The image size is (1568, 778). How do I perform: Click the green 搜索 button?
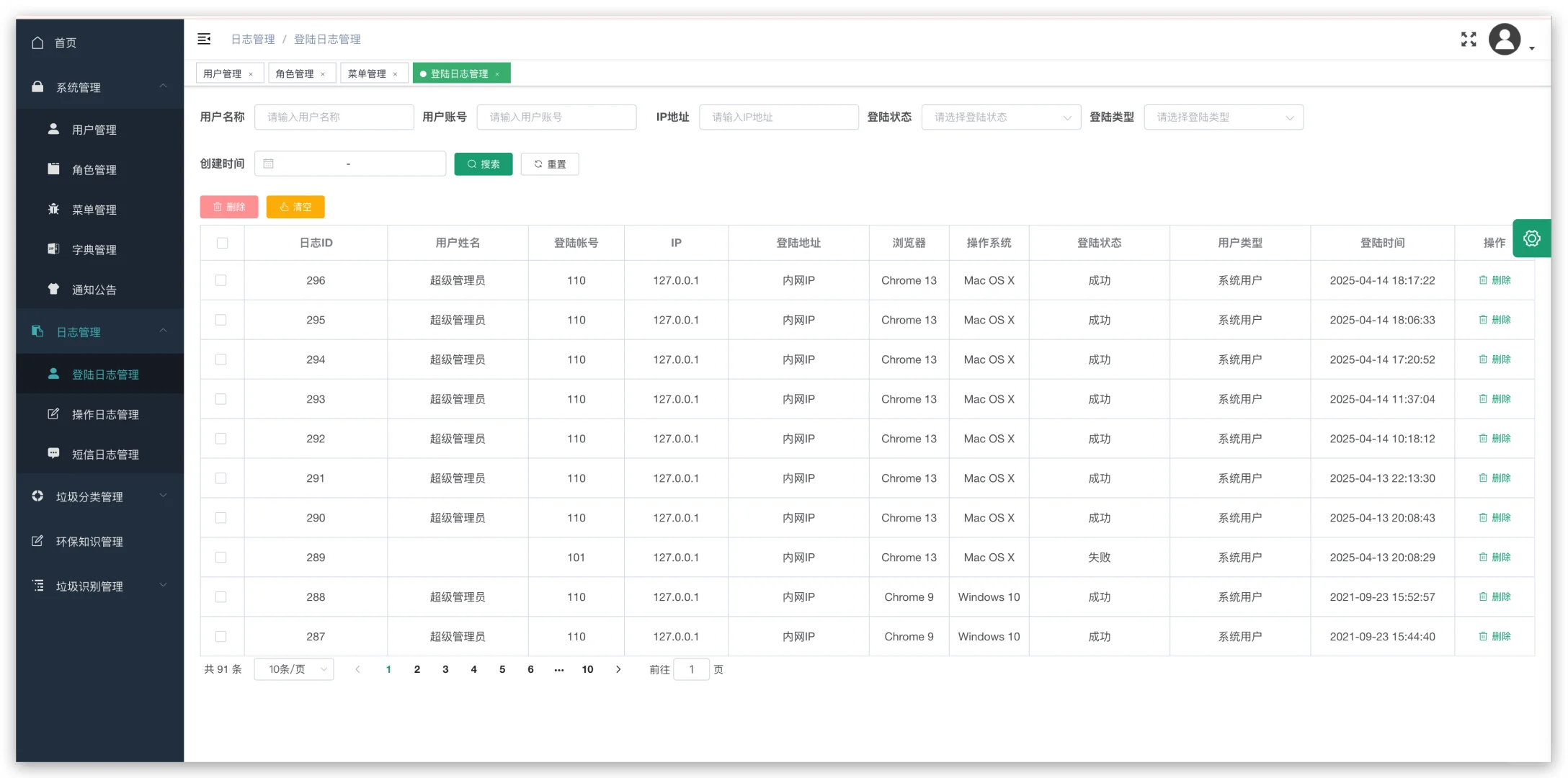pyautogui.click(x=483, y=164)
